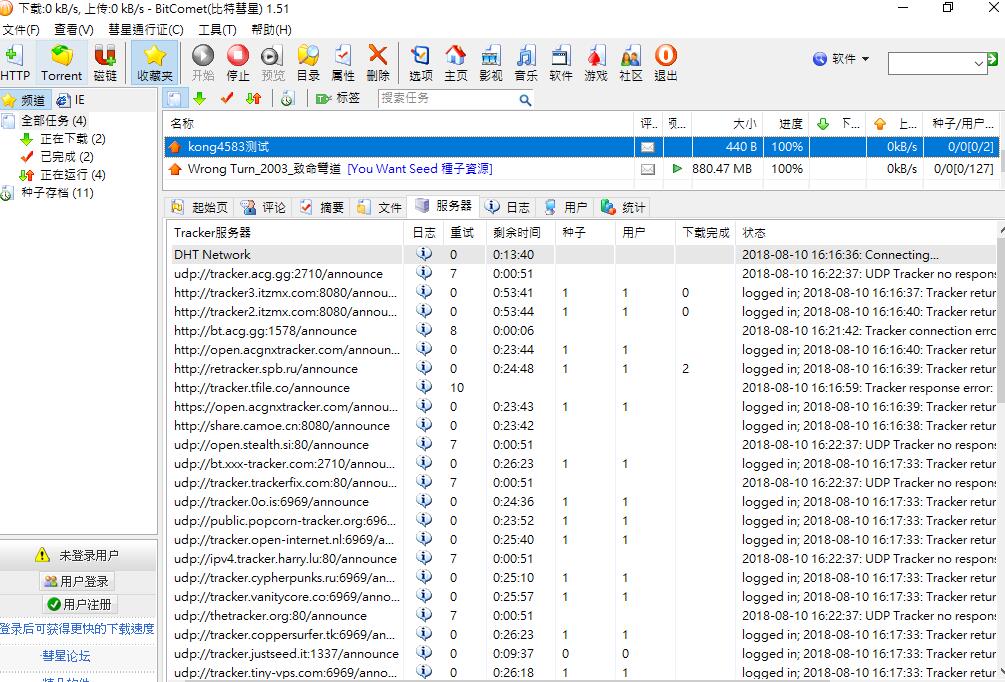Open the 音乐 music icon

pyautogui.click(x=526, y=63)
